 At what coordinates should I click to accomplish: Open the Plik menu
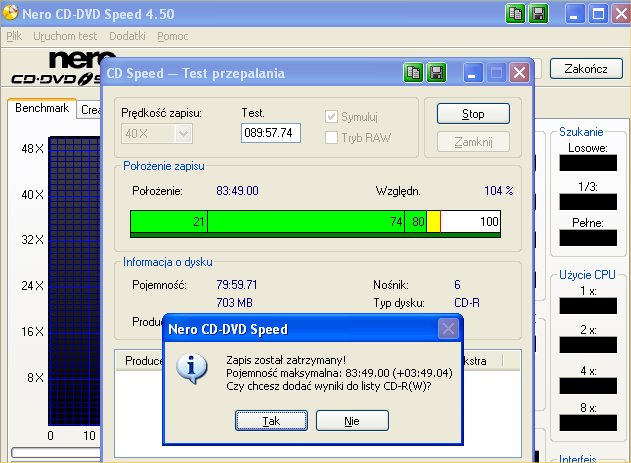click(x=14, y=36)
